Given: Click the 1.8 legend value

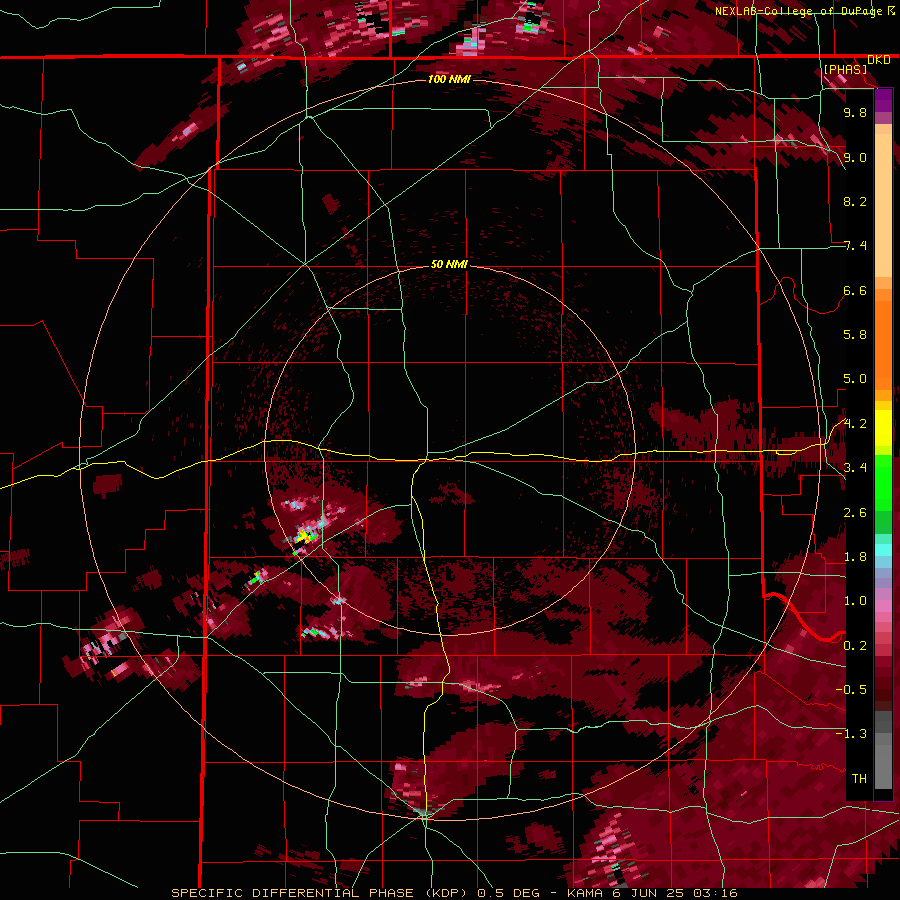Looking at the screenshot, I should click(x=855, y=557).
